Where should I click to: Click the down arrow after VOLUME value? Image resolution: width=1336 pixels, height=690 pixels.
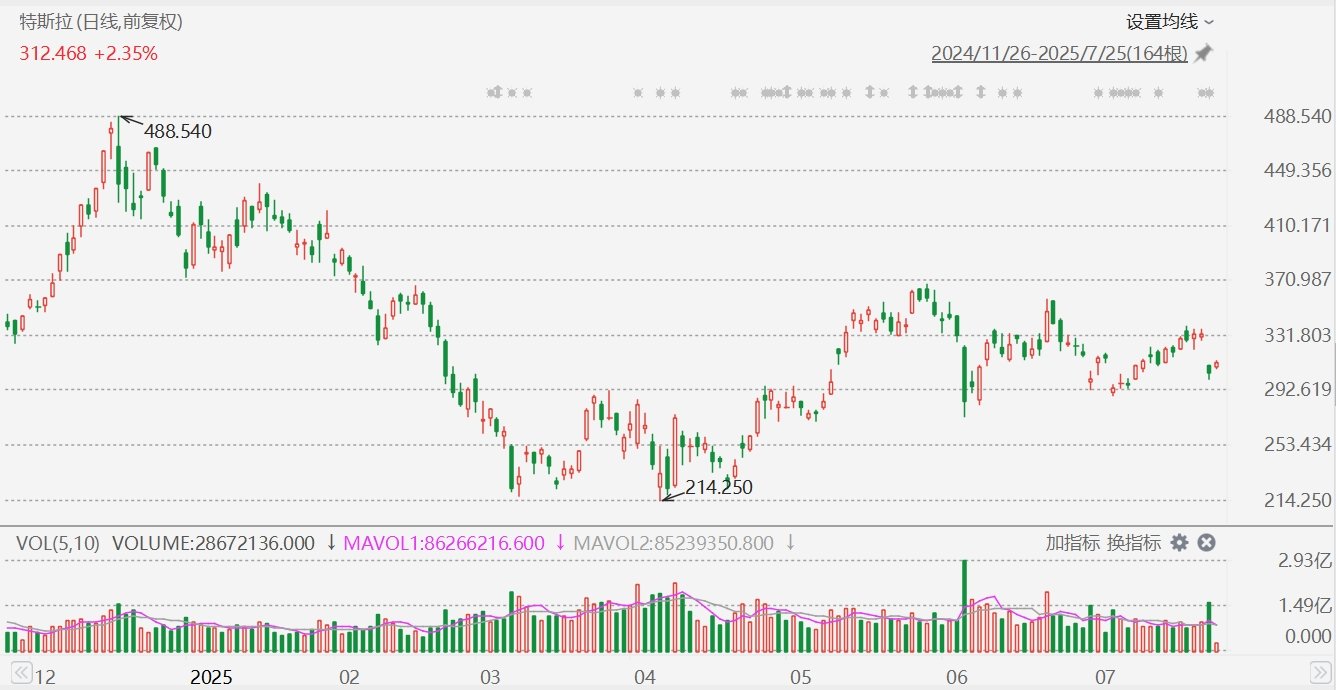click(x=332, y=543)
